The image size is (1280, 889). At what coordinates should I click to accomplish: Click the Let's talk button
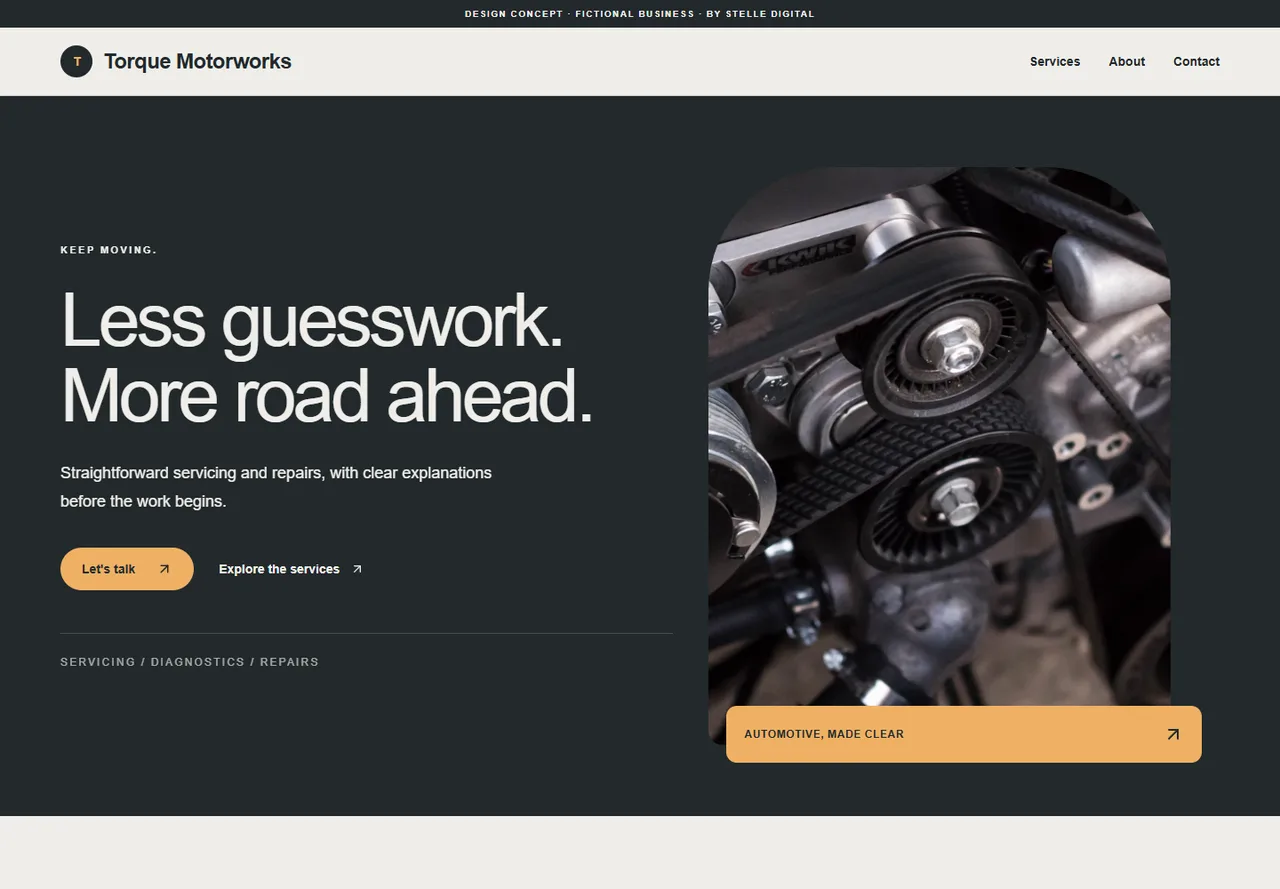(x=127, y=569)
